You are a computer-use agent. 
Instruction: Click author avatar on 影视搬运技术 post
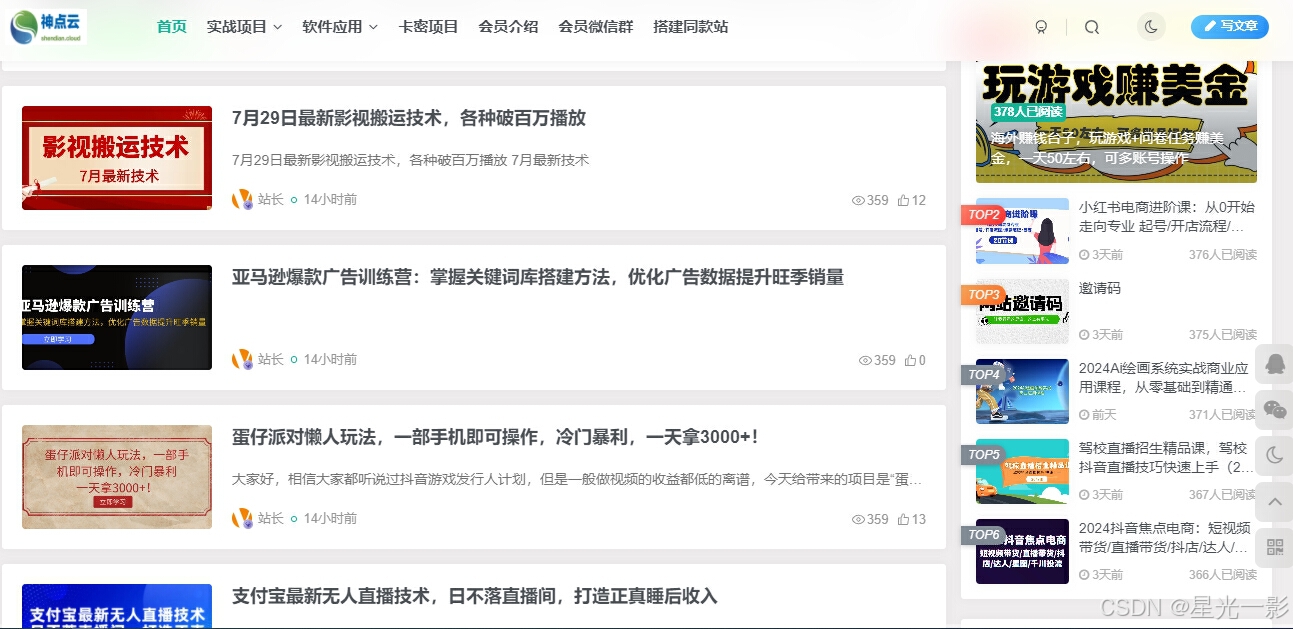click(242, 200)
